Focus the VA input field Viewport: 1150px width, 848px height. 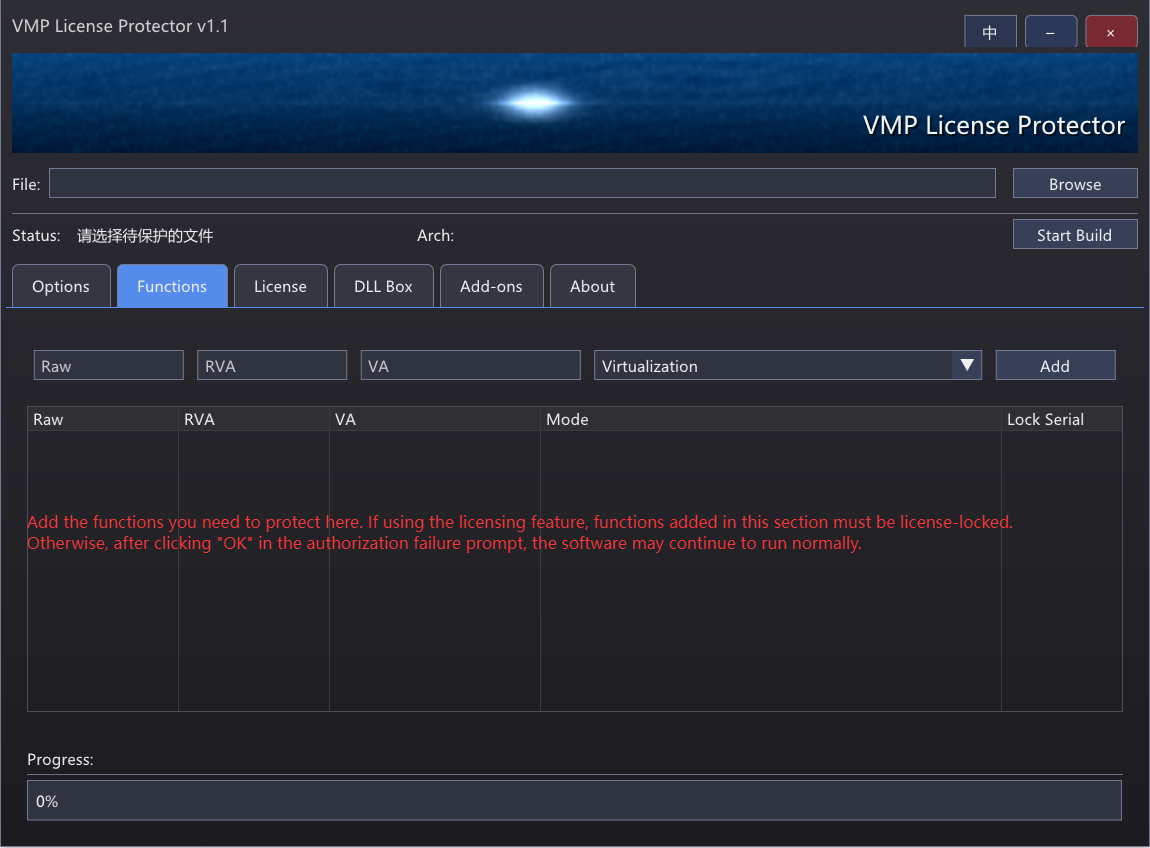tap(470, 366)
